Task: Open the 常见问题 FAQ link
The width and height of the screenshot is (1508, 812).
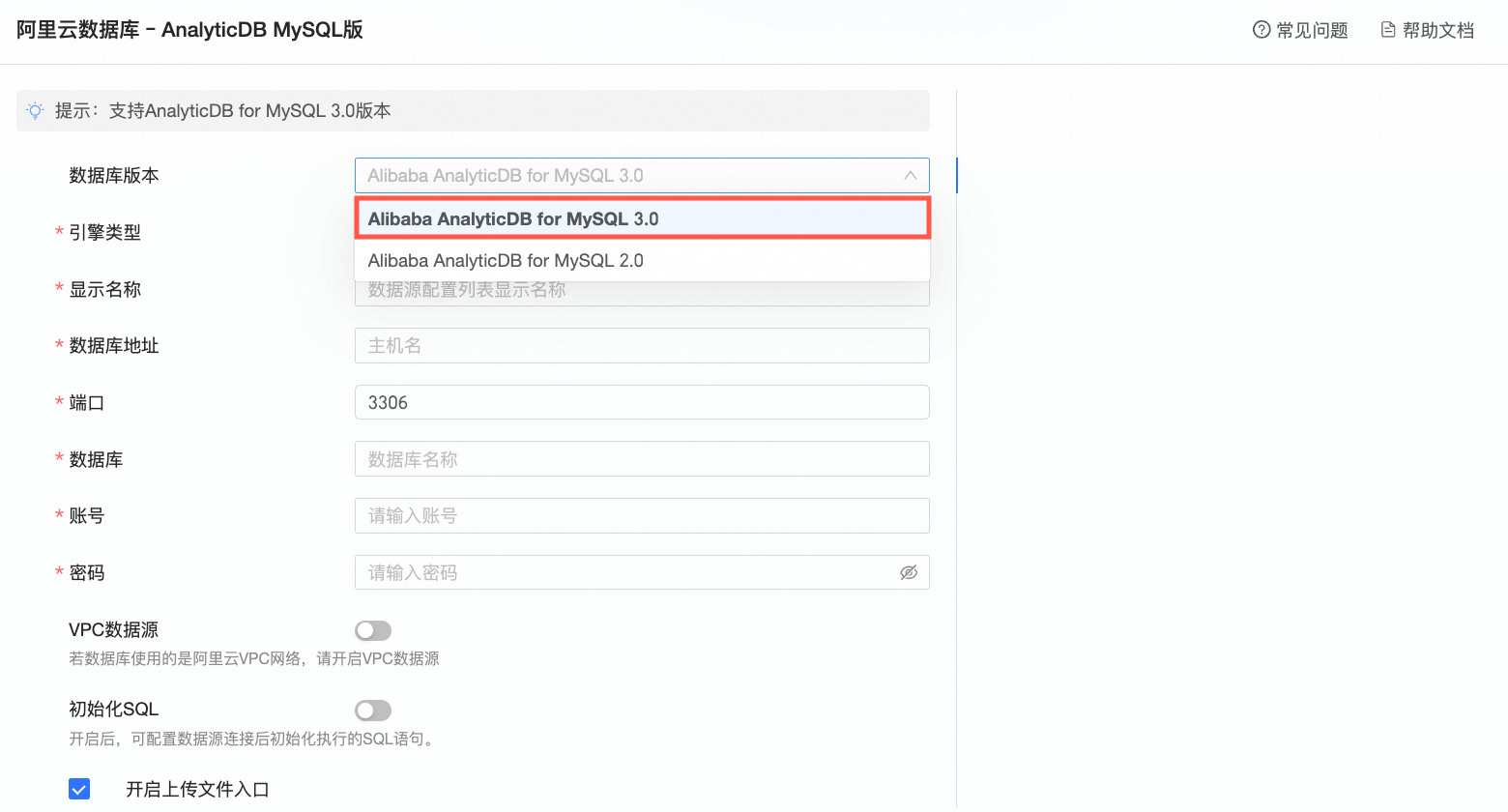Action: [1300, 30]
